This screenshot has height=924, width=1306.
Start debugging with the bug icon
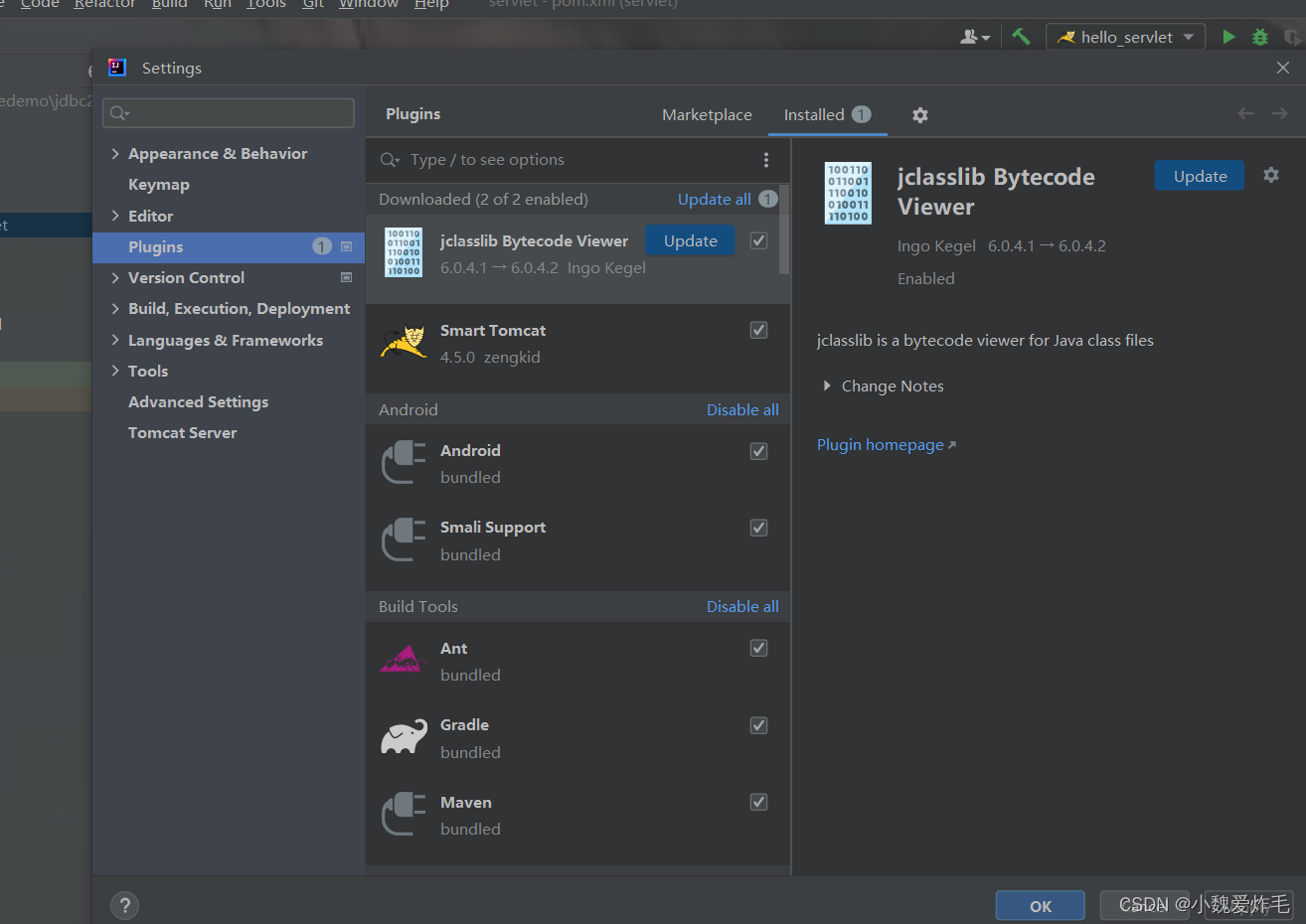coord(1260,37)
